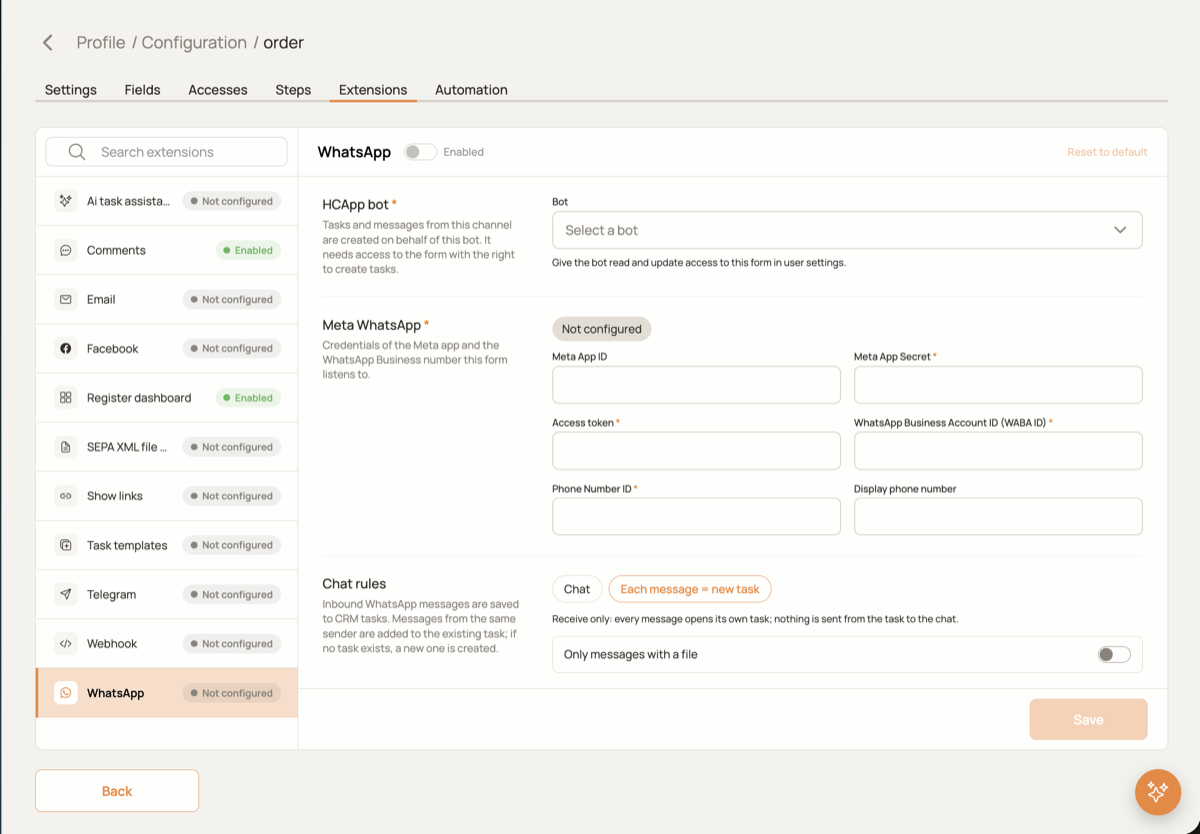Select the Extensions tab
1200x834 pixels.
[373, 90]
